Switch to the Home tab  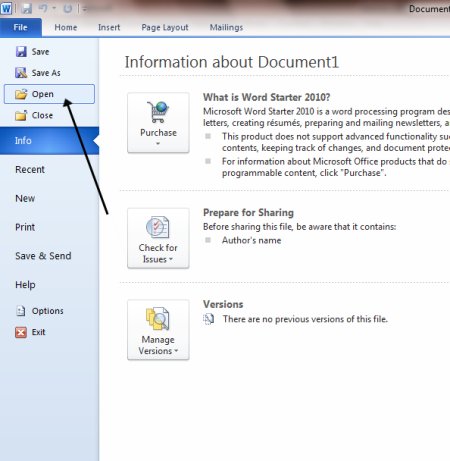(66, 27)
